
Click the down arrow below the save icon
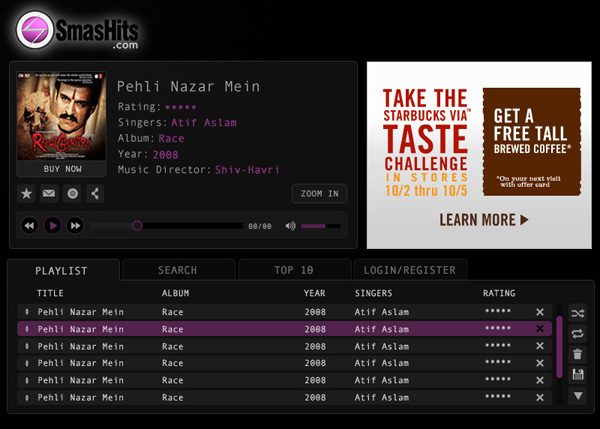click(577, 396)
